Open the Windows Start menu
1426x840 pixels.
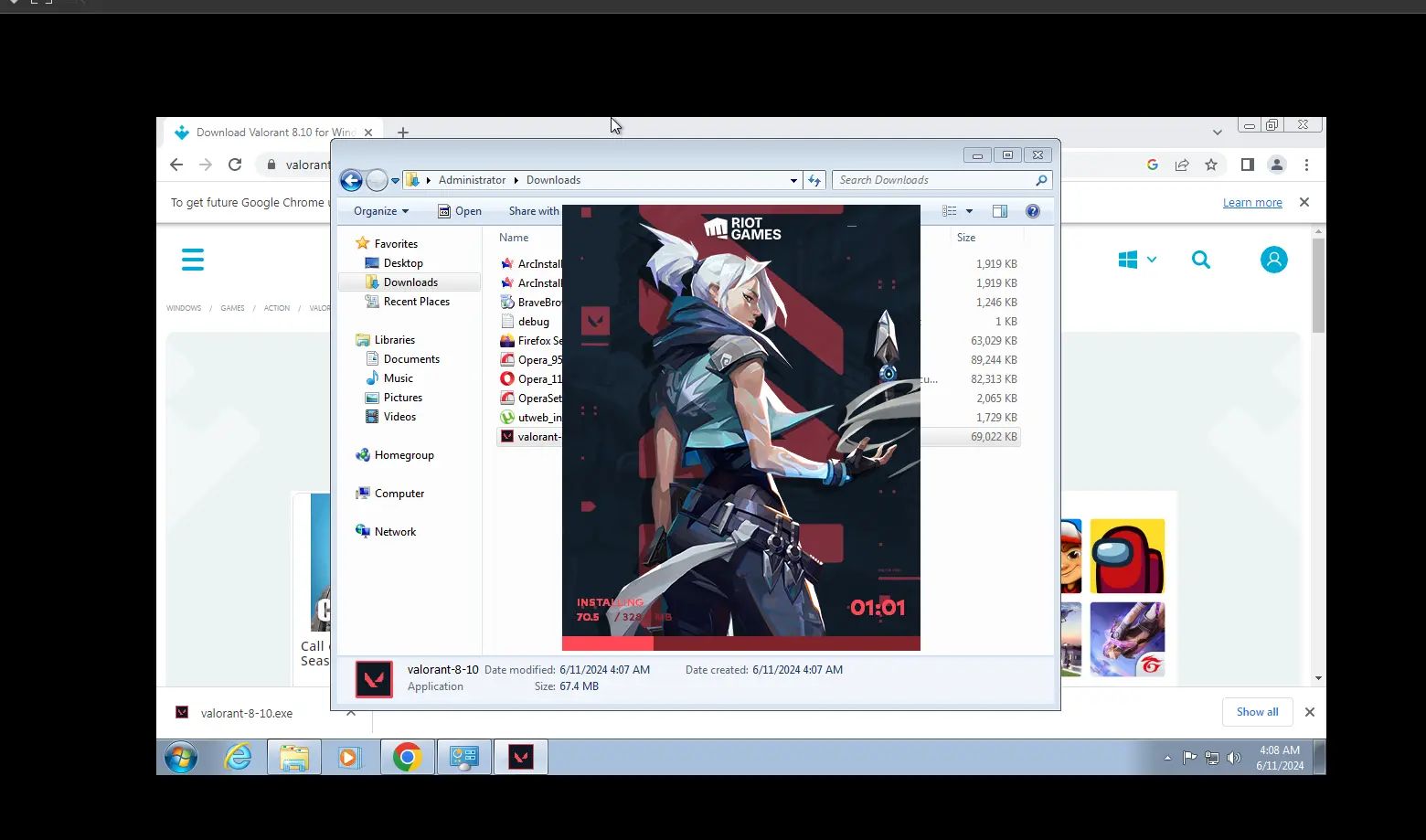pos(181,758)
